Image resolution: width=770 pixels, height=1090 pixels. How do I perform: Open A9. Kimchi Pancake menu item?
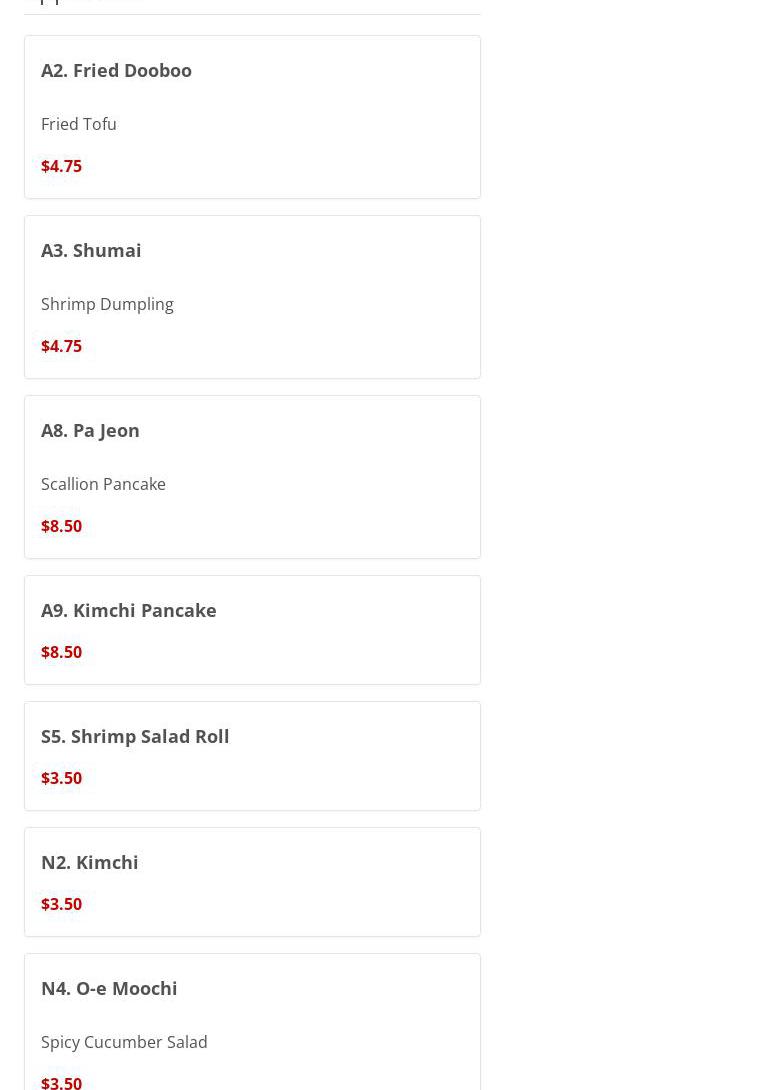(x=128, y=611)
